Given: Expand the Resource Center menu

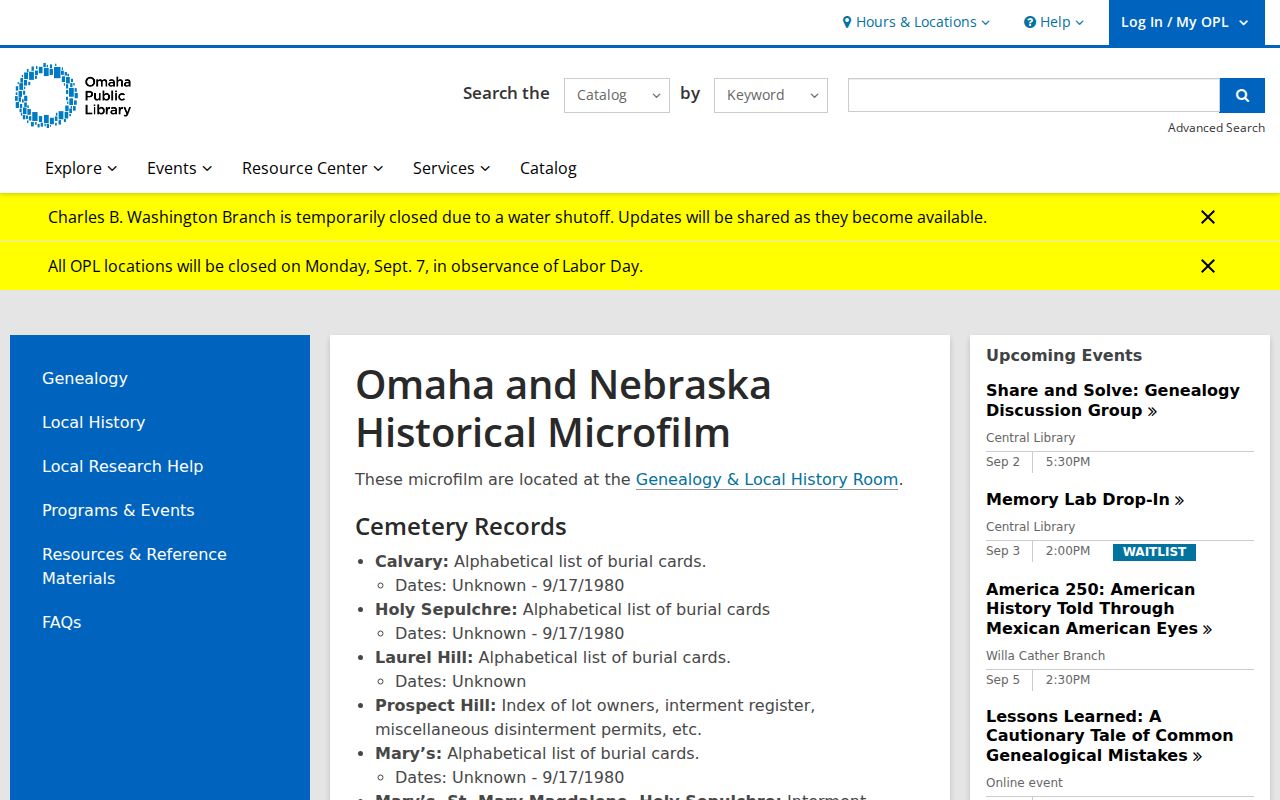Looking at the screenshot, I should tap(312, 168).
